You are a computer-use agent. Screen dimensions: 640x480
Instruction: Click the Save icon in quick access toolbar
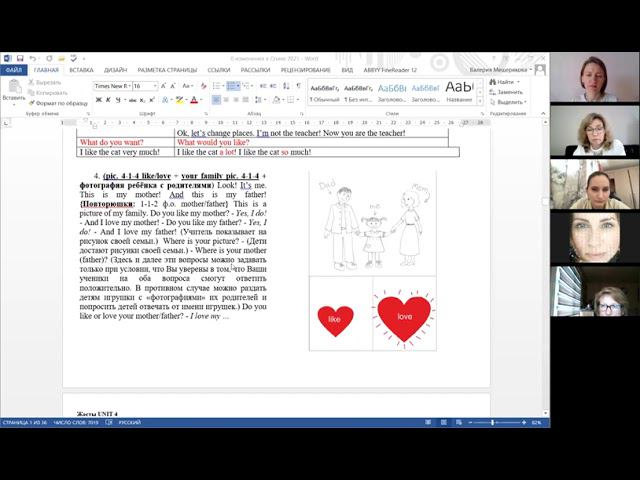[x=20, y=59]
